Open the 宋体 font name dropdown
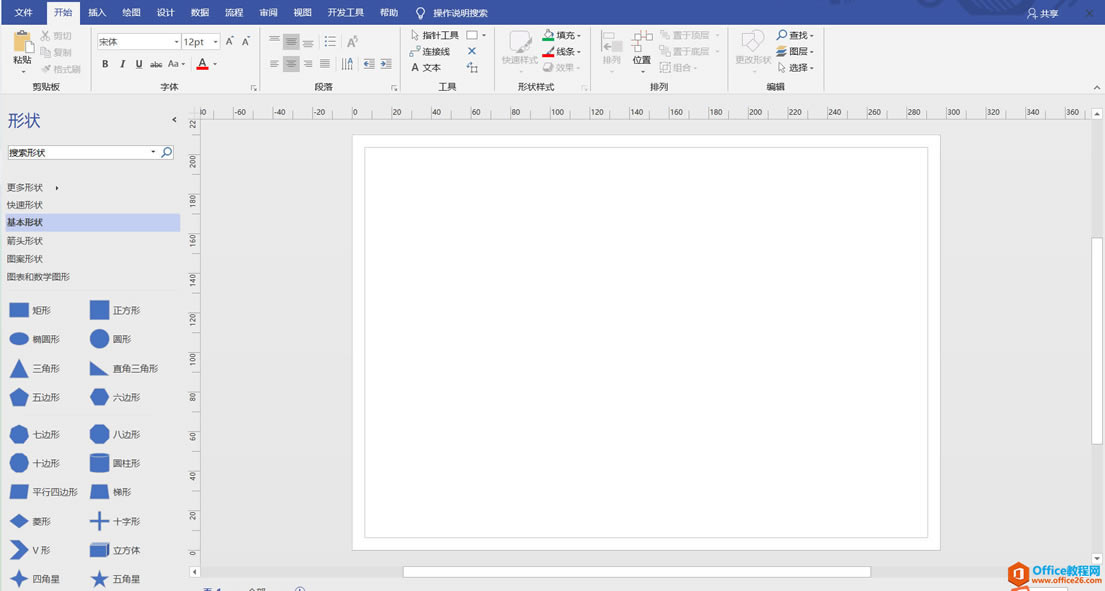This screenshot has height=591, width=1105. 176,42
